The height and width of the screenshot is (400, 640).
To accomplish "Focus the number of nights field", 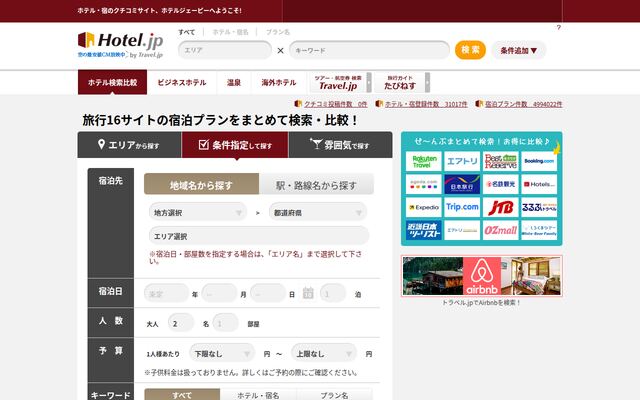I will click(x=333, y=293).
